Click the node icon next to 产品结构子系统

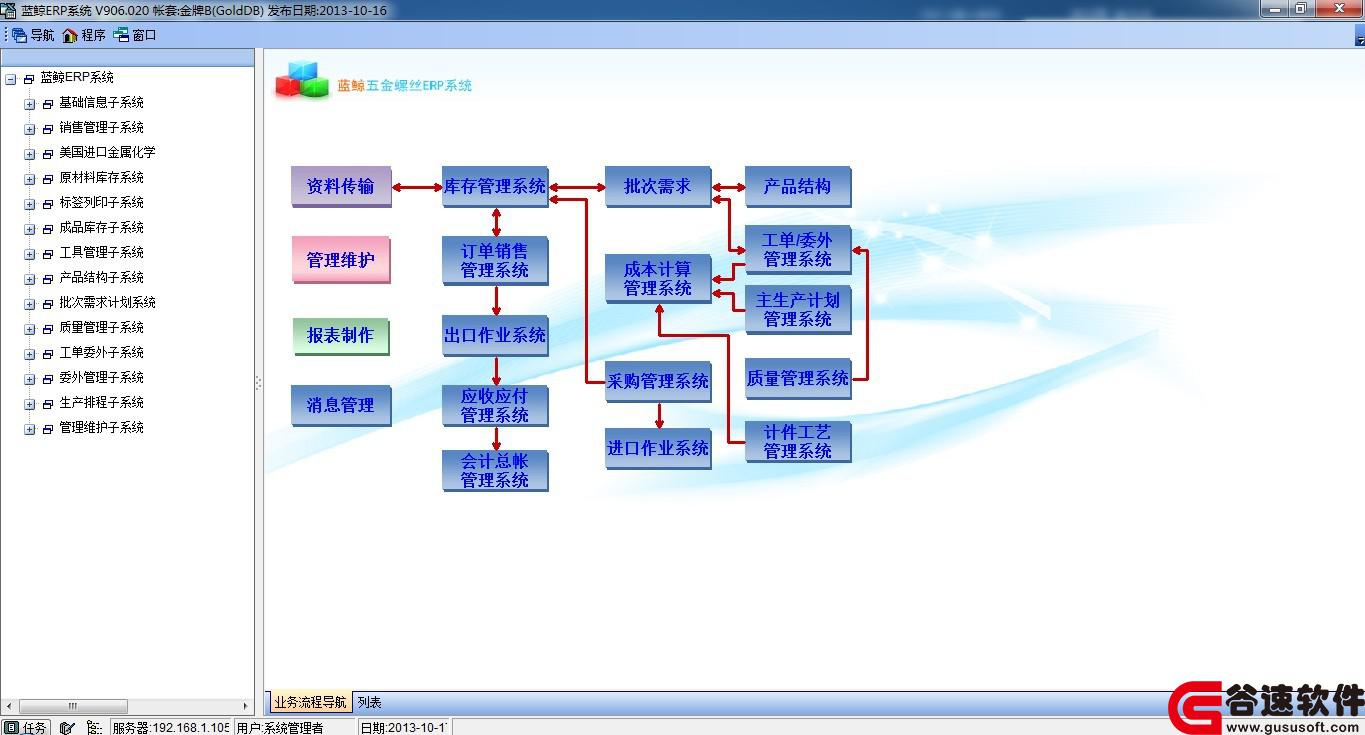[x=48, y=278]
